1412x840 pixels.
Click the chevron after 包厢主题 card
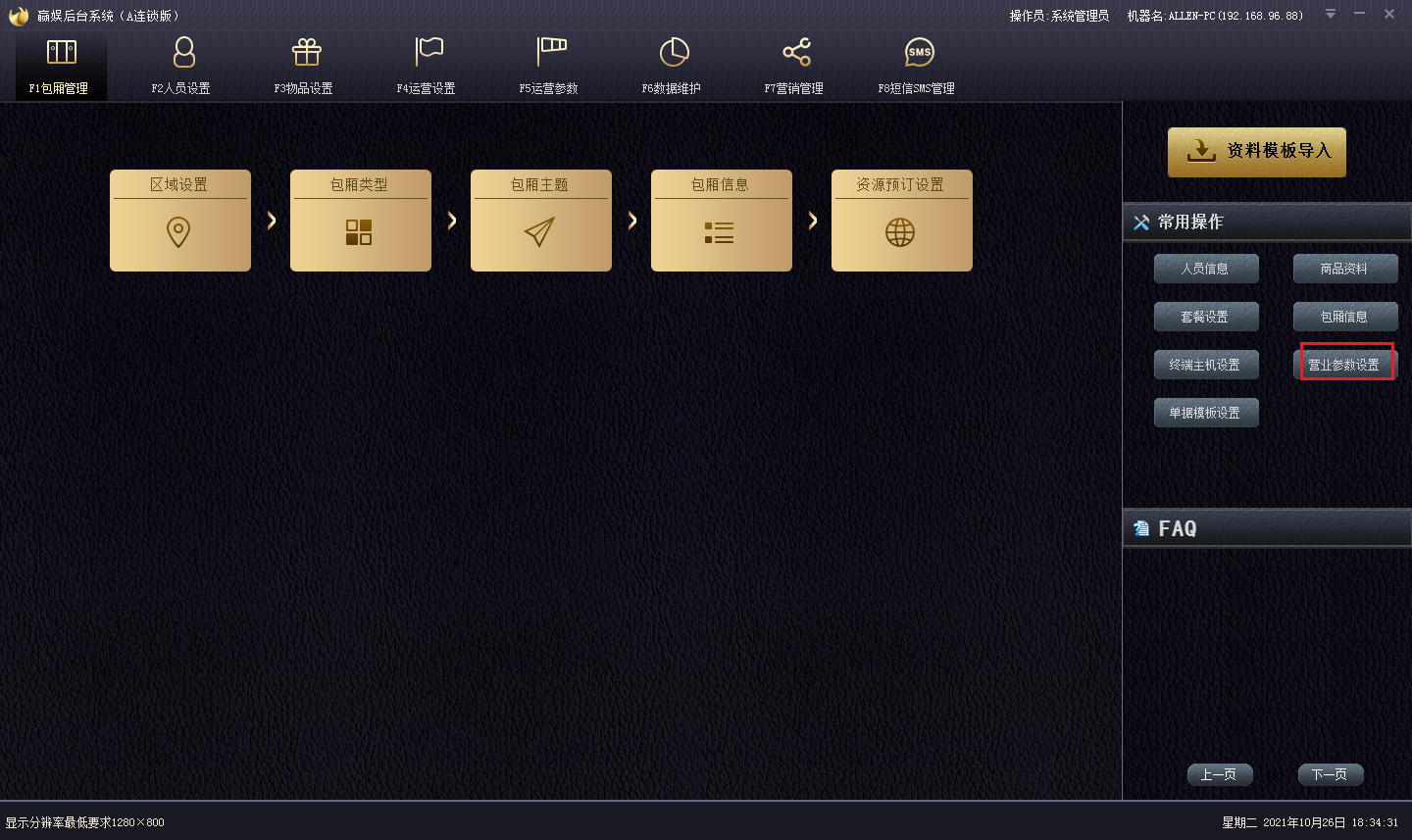(632, 221)
